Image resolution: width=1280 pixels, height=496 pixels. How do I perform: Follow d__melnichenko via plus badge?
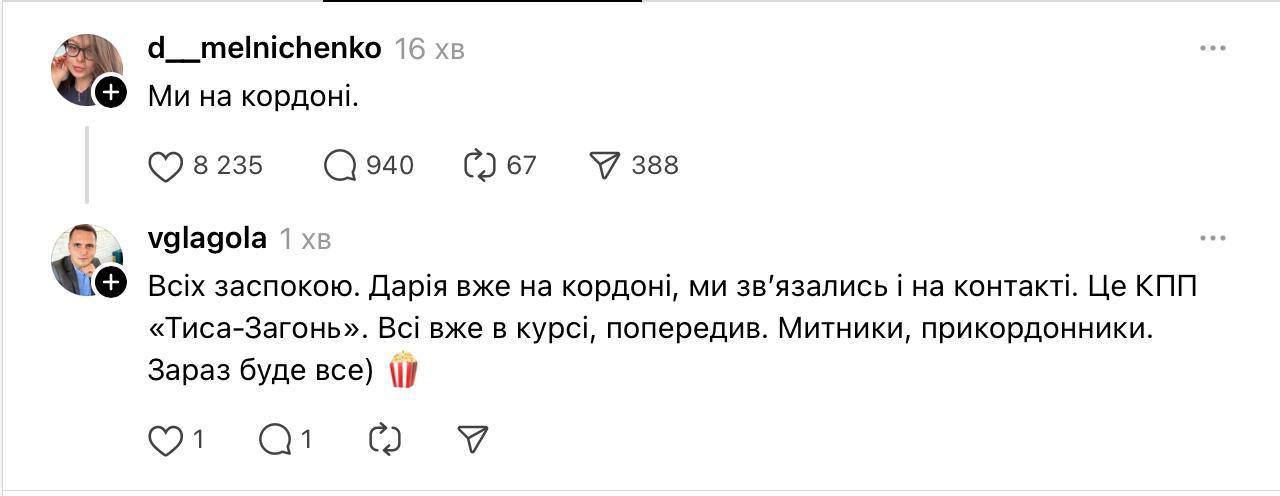pyautogui.click(x=110, y=93)
